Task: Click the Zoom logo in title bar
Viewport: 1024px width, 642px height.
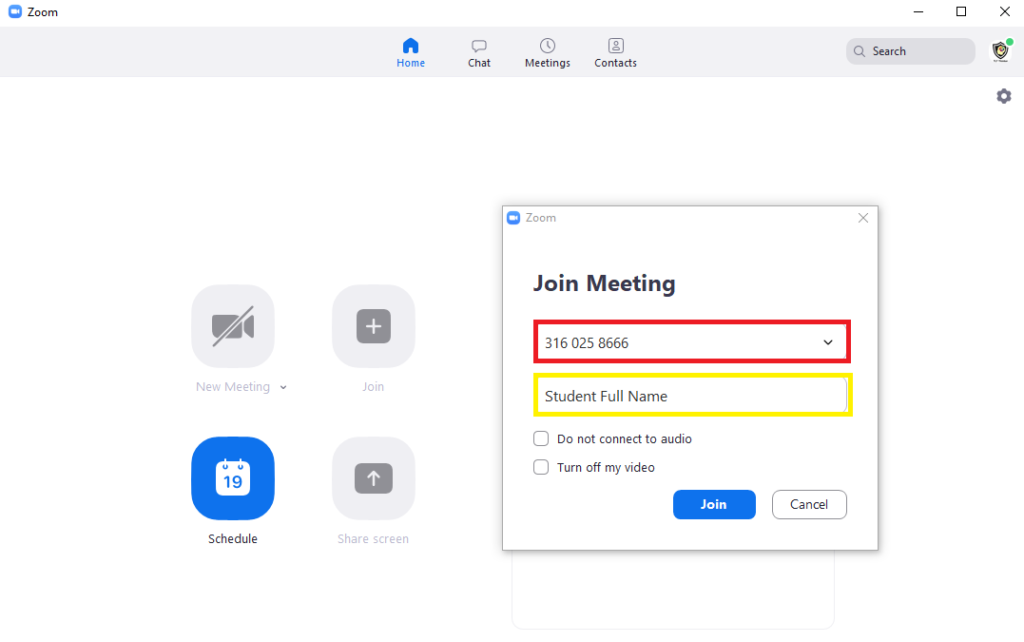Action: click(x=15, y=12)
